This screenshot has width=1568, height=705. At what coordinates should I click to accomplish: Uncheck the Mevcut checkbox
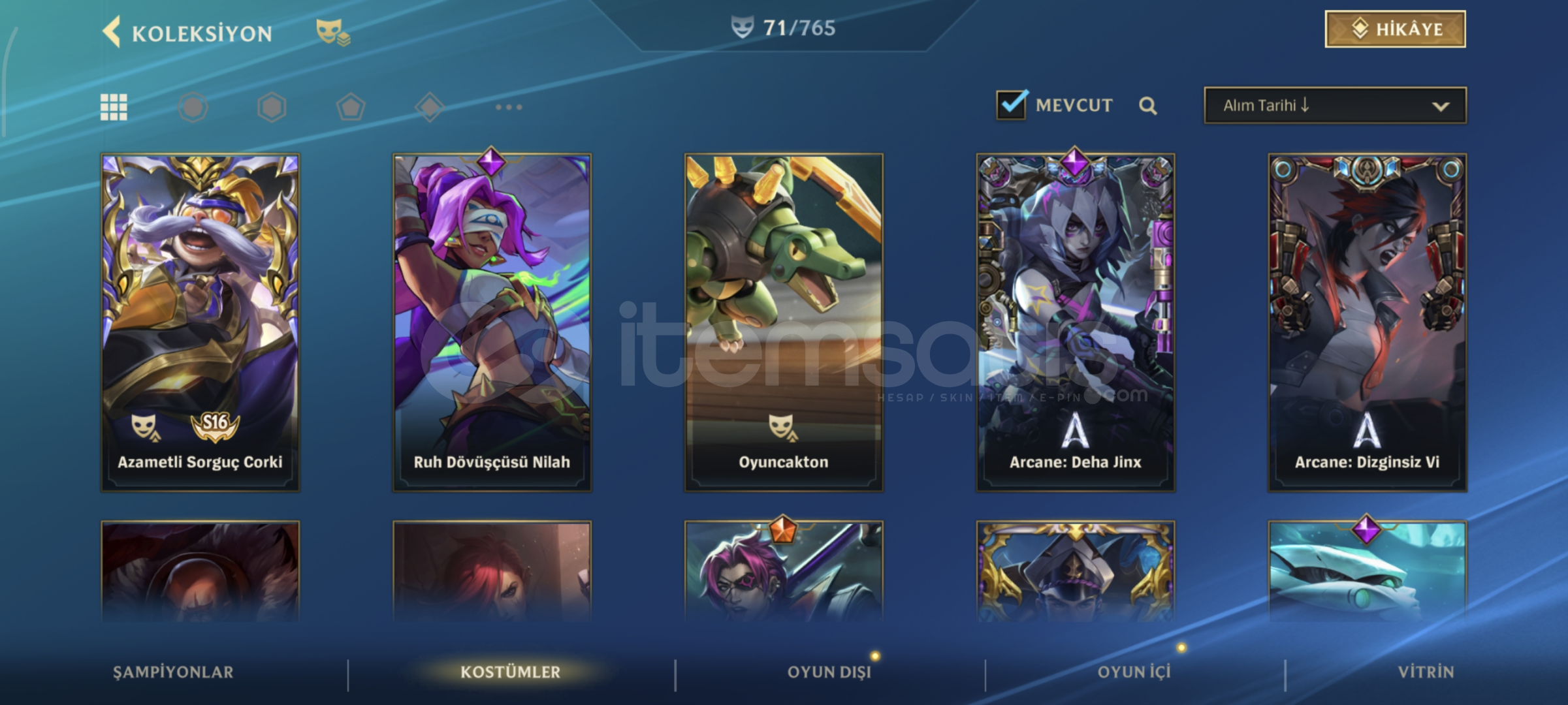pyautogui.click(x=1012, y=104)
